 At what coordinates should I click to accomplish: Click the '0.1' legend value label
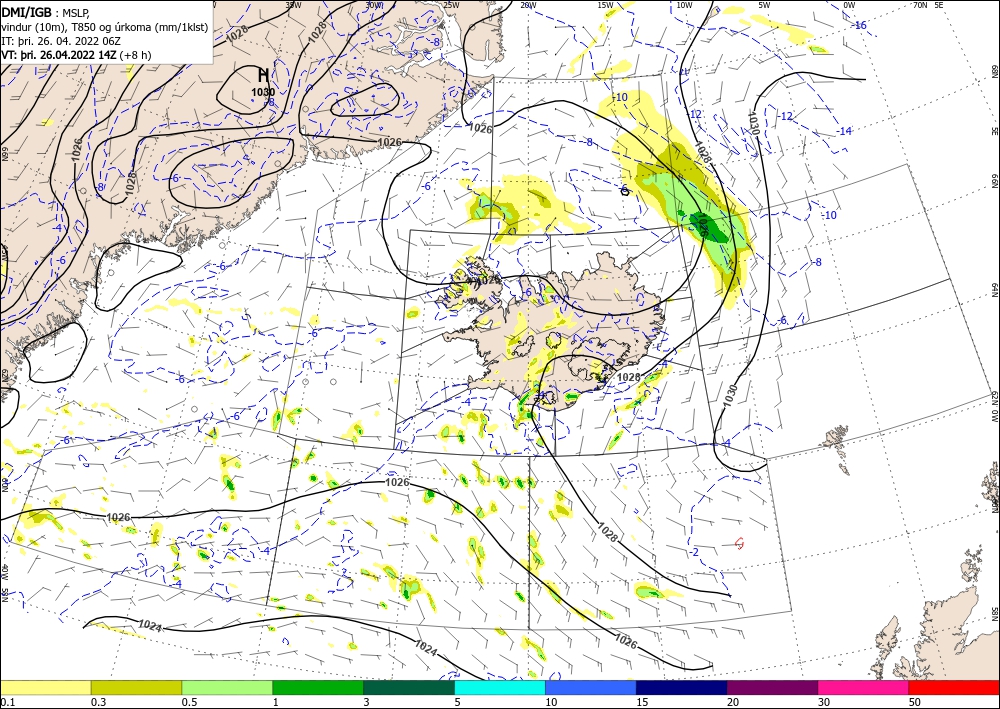point(7,702)
